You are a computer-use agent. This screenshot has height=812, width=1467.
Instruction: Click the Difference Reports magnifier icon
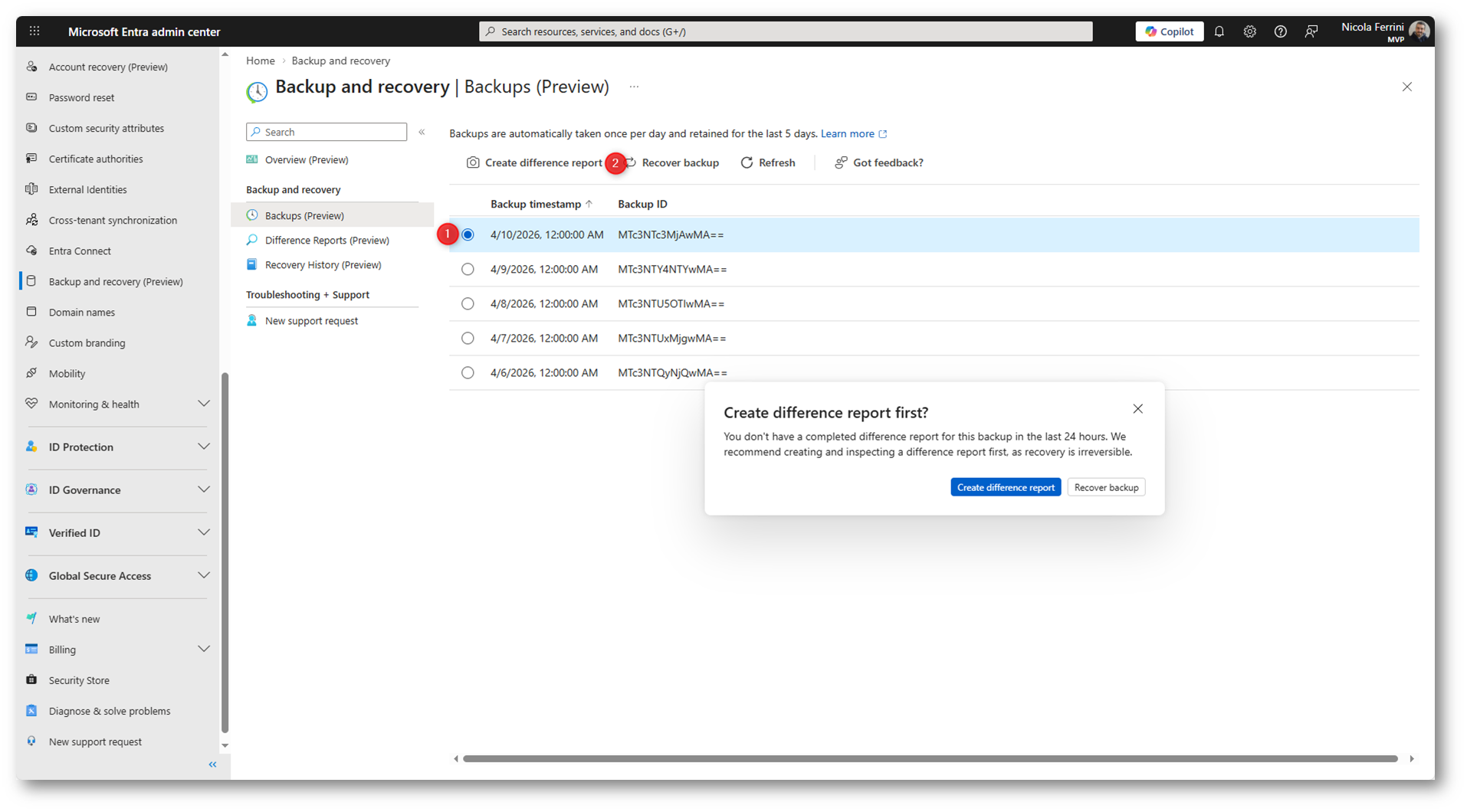click(251, 240)
